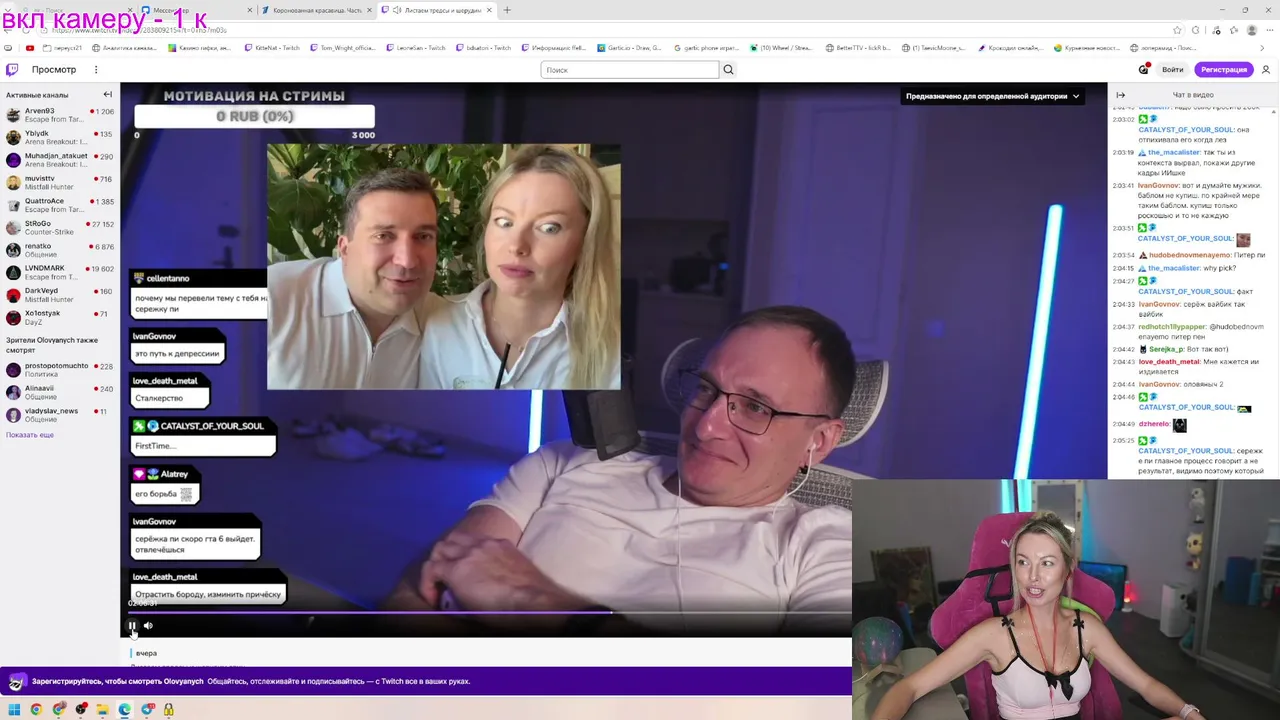This screenshot has width=1280, height=720.
Task: Pause the video with the pause button
Action: (131, 626)
